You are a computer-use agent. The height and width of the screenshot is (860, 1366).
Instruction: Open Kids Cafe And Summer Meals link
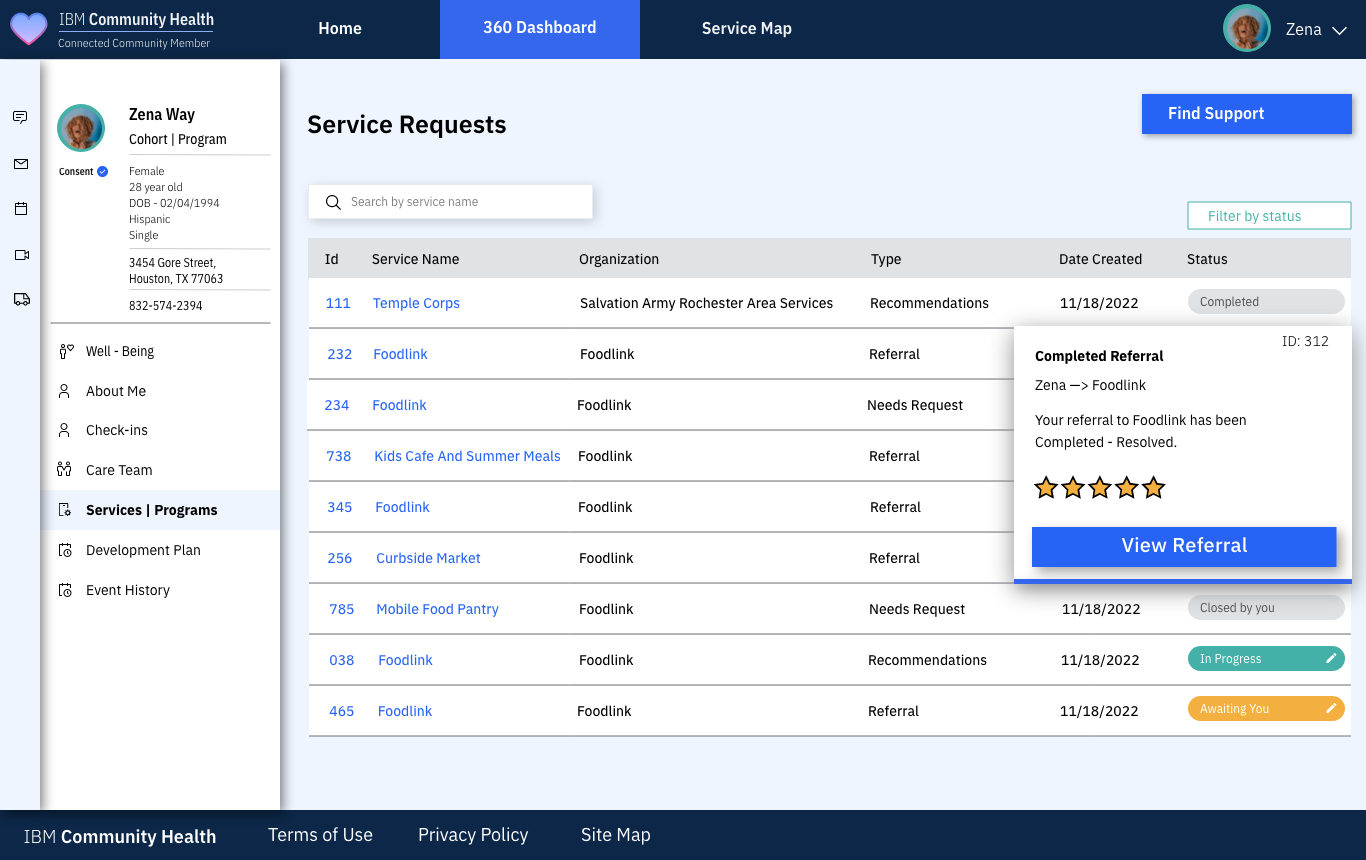[467, 456]
